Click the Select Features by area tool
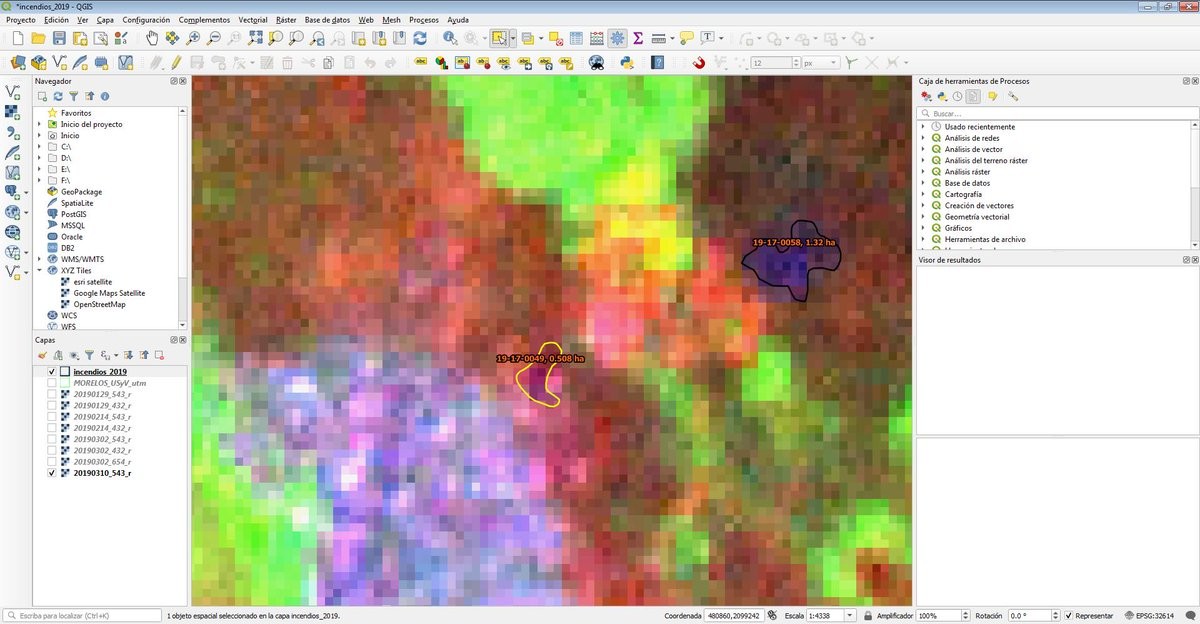 [x=498, y=38]
